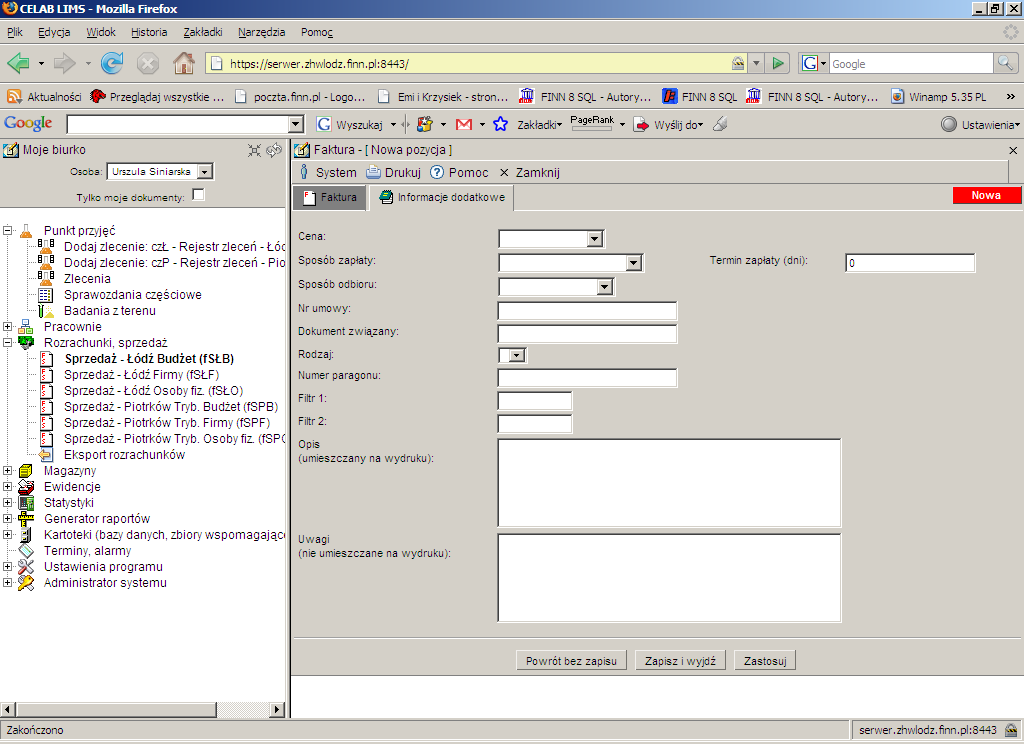
Task: Open Badania z terenu tree item
Action: pyautogui.click(x=110, y=311)
